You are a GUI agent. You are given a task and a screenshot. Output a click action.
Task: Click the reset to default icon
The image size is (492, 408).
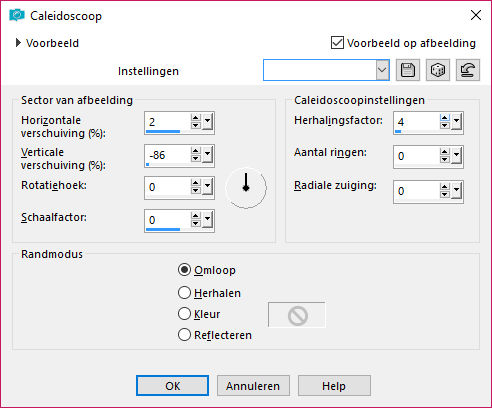(x=468, y=70)
